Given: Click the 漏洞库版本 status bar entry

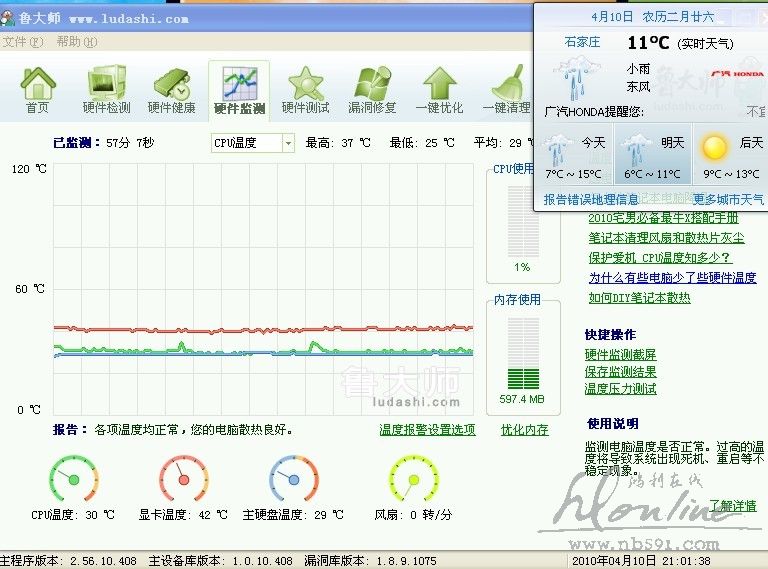Looking at the screenshot, I should pyautogui.click(x=370, y=561).
